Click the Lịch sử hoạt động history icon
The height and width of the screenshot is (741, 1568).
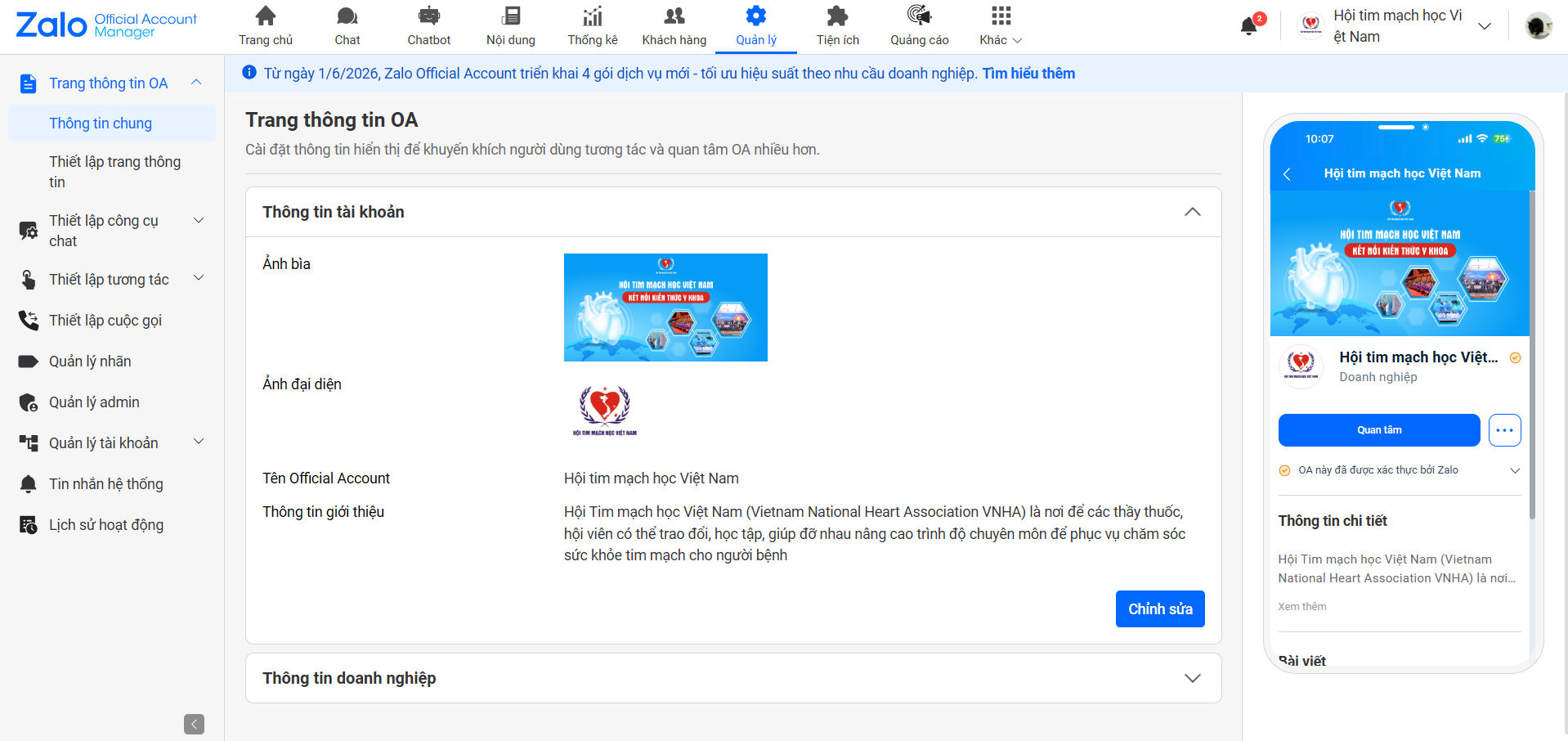tap(29, 525)
